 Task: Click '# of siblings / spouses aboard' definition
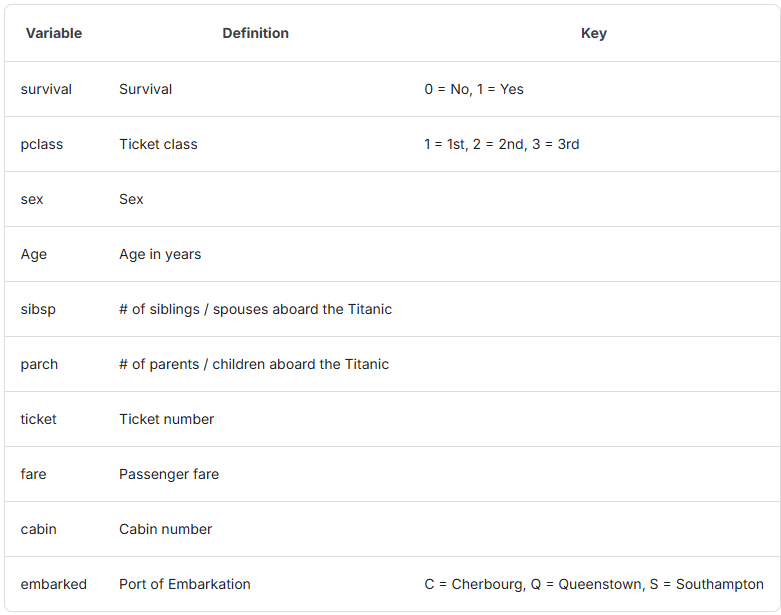tap(256, 309)
